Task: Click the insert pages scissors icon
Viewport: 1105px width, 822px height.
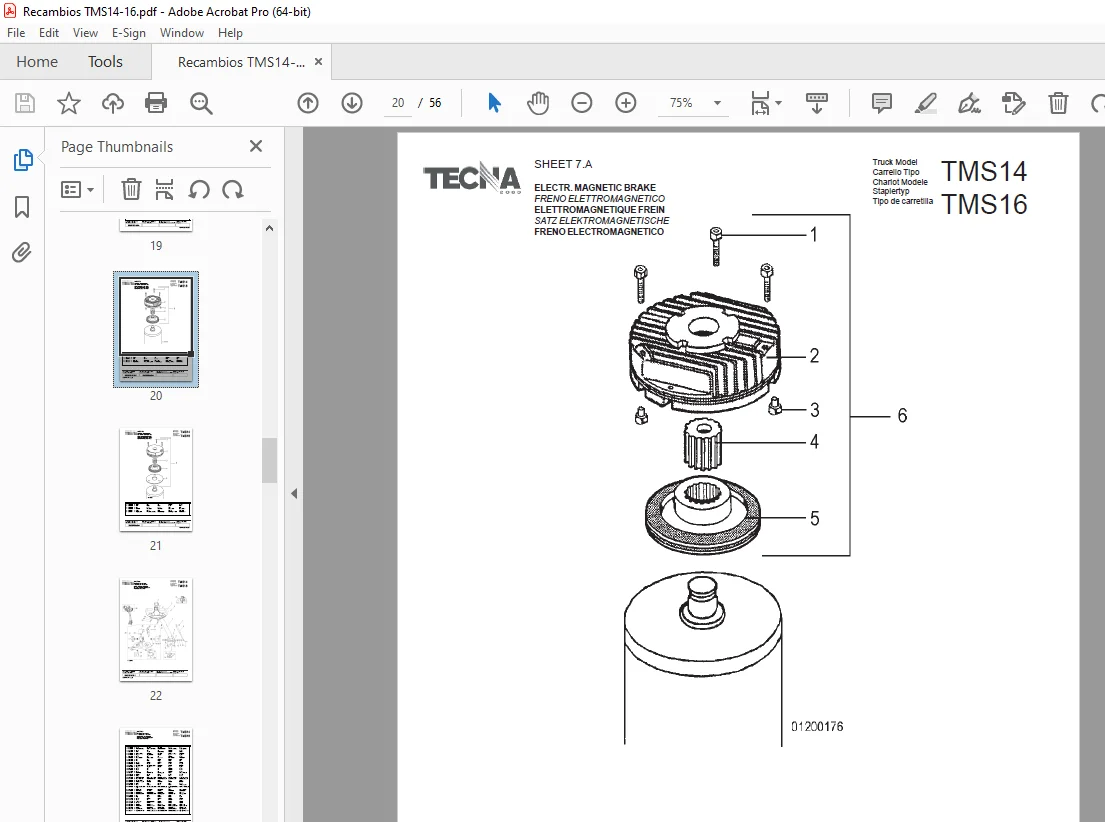Action: [x=164, y=190]
